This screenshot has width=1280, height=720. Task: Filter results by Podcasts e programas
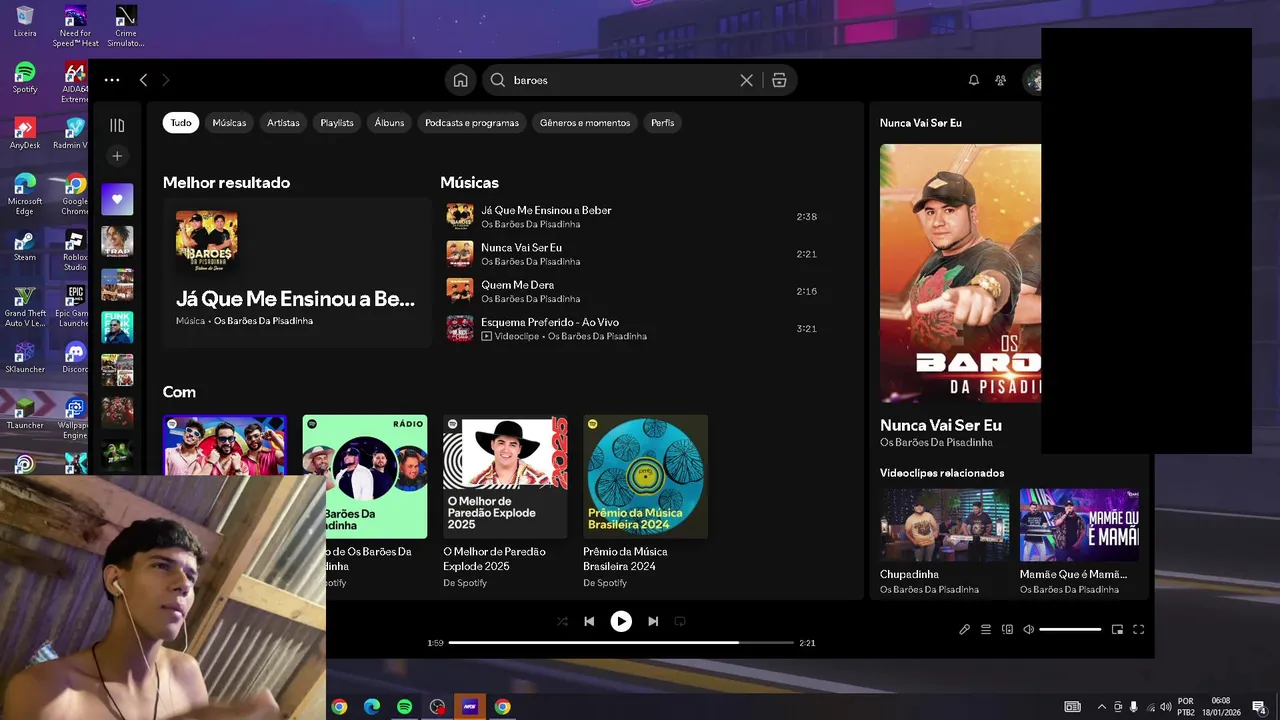(472, 123)
